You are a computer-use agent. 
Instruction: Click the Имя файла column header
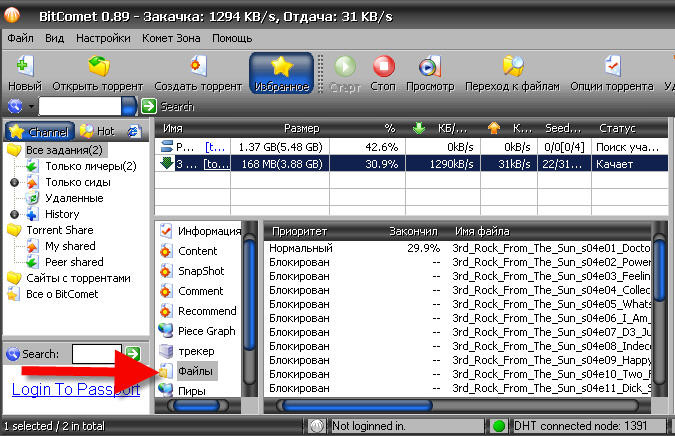click(x=482, y=232)
